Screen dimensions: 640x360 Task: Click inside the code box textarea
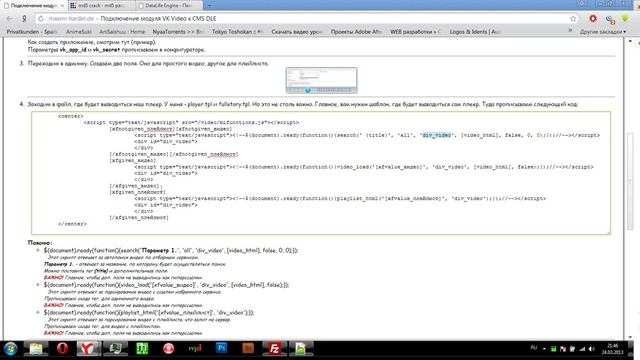321,173
